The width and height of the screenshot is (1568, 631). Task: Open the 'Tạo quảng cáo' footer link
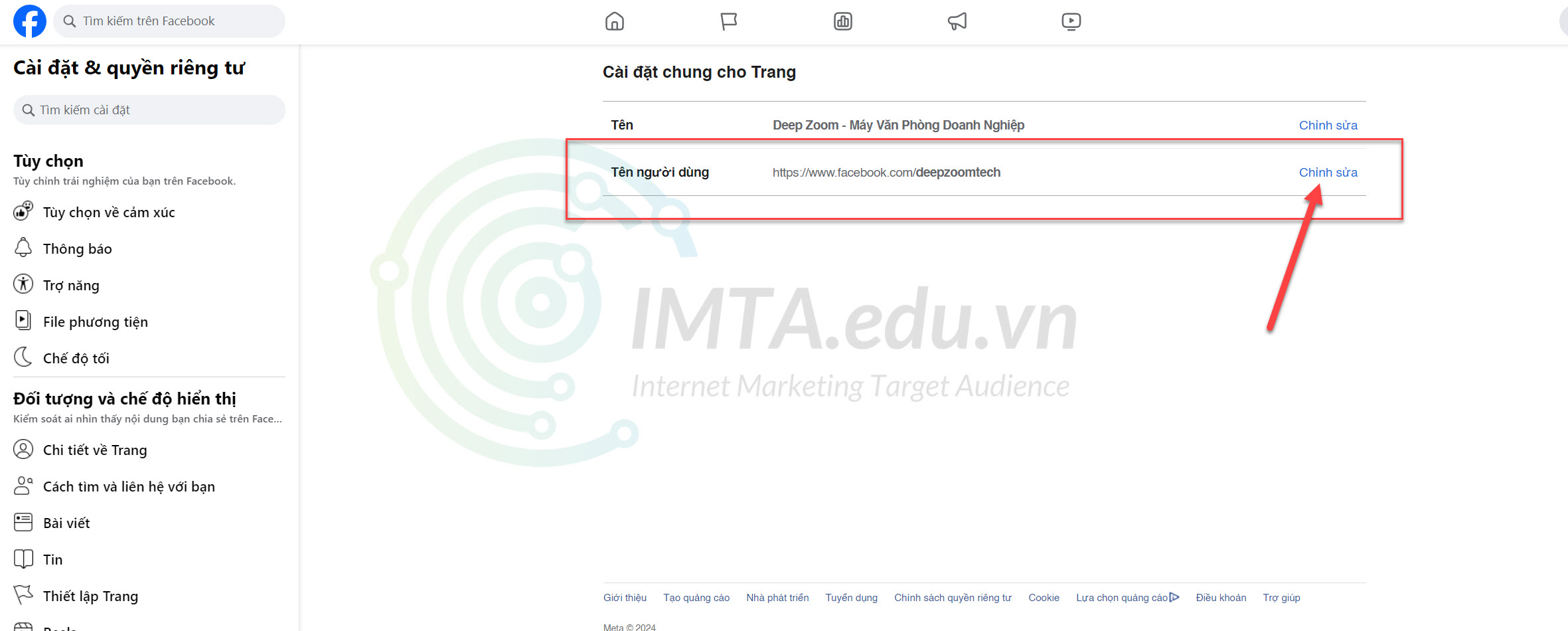click(x=696, y=598)
